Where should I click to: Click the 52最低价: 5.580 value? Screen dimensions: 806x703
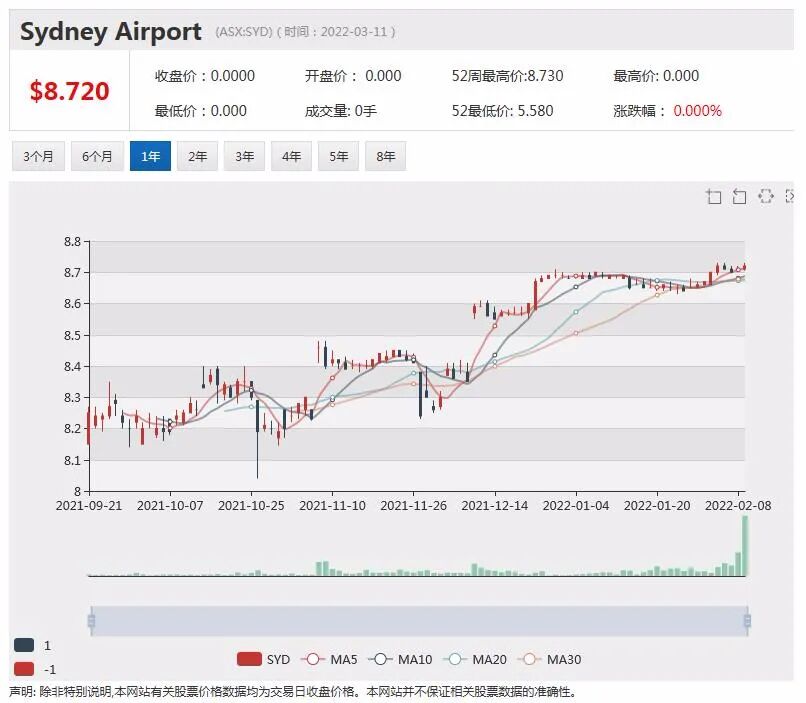point(502,111)
